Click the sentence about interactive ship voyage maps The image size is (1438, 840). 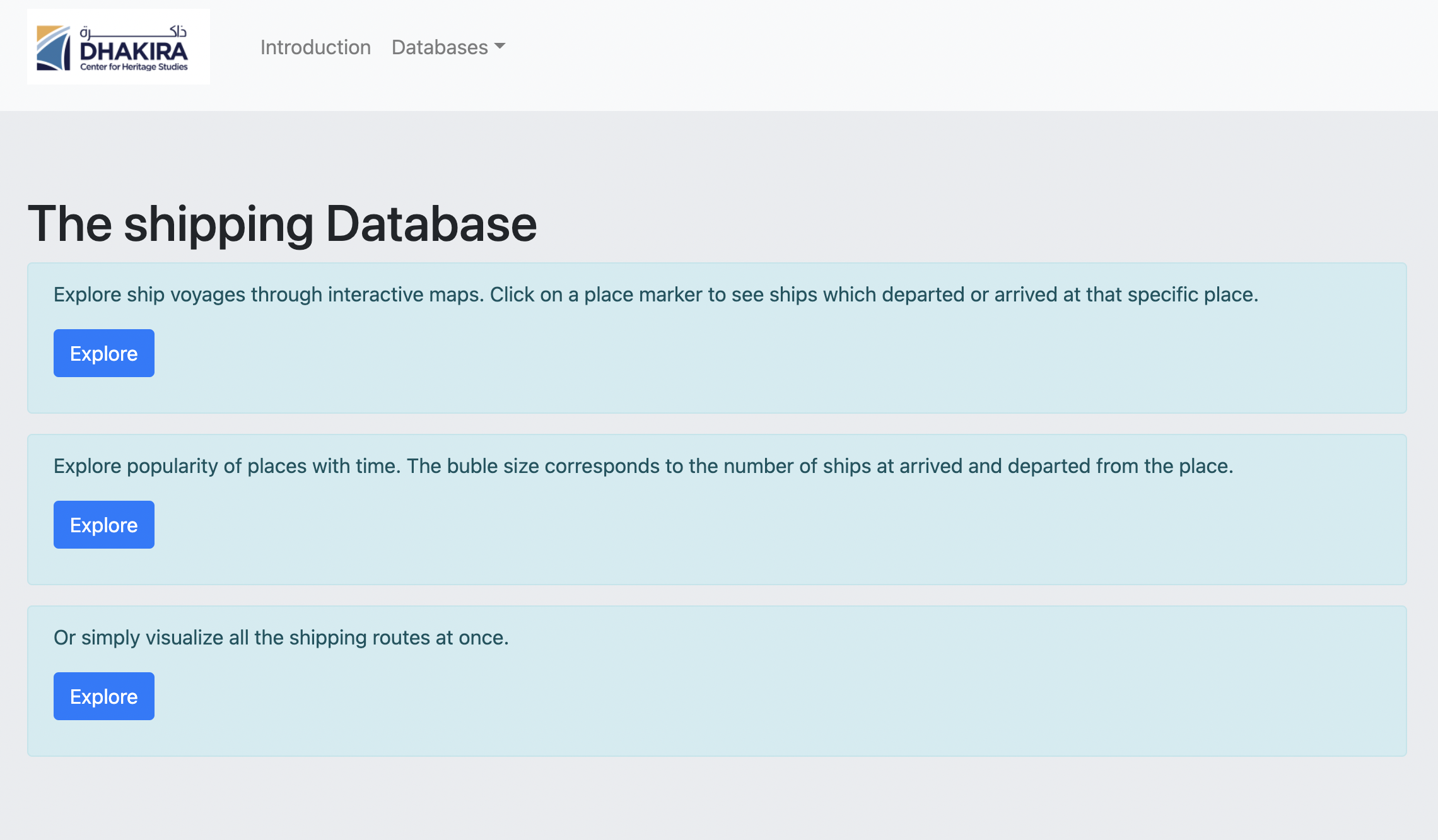pyautogui.click(x=268, y=295)
